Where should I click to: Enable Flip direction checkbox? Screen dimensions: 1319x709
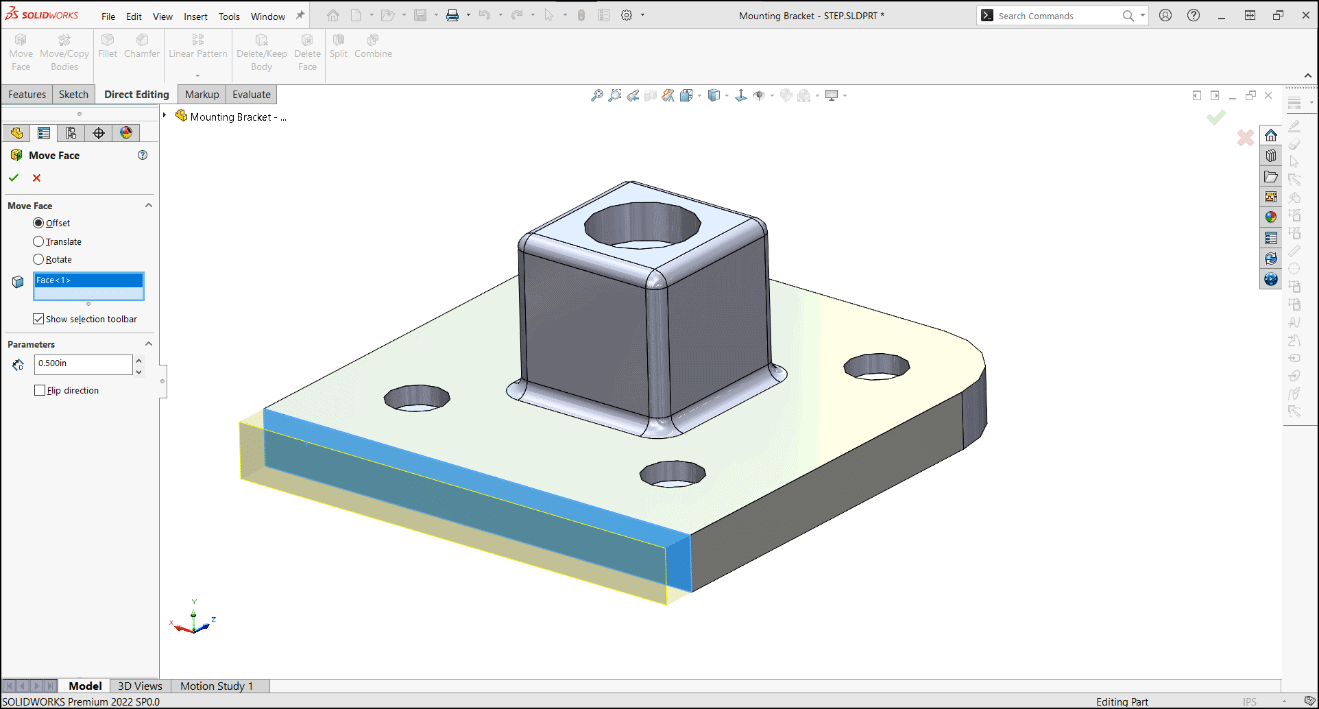(39, 390)
